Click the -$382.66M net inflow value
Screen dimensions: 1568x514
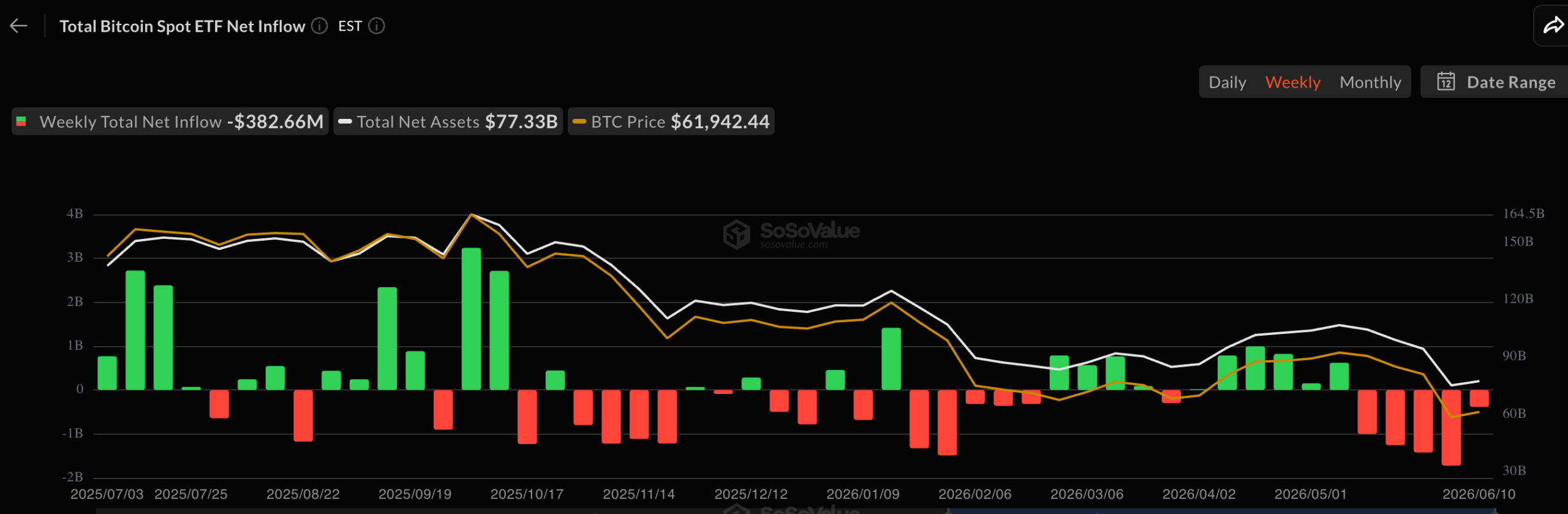coord(275,121)
